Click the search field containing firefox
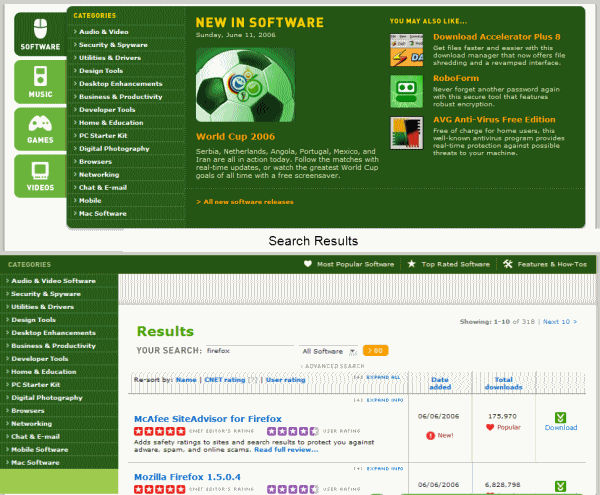Image resolution: width=600 pixels, height=495 pixels. [x=249, y=350]
